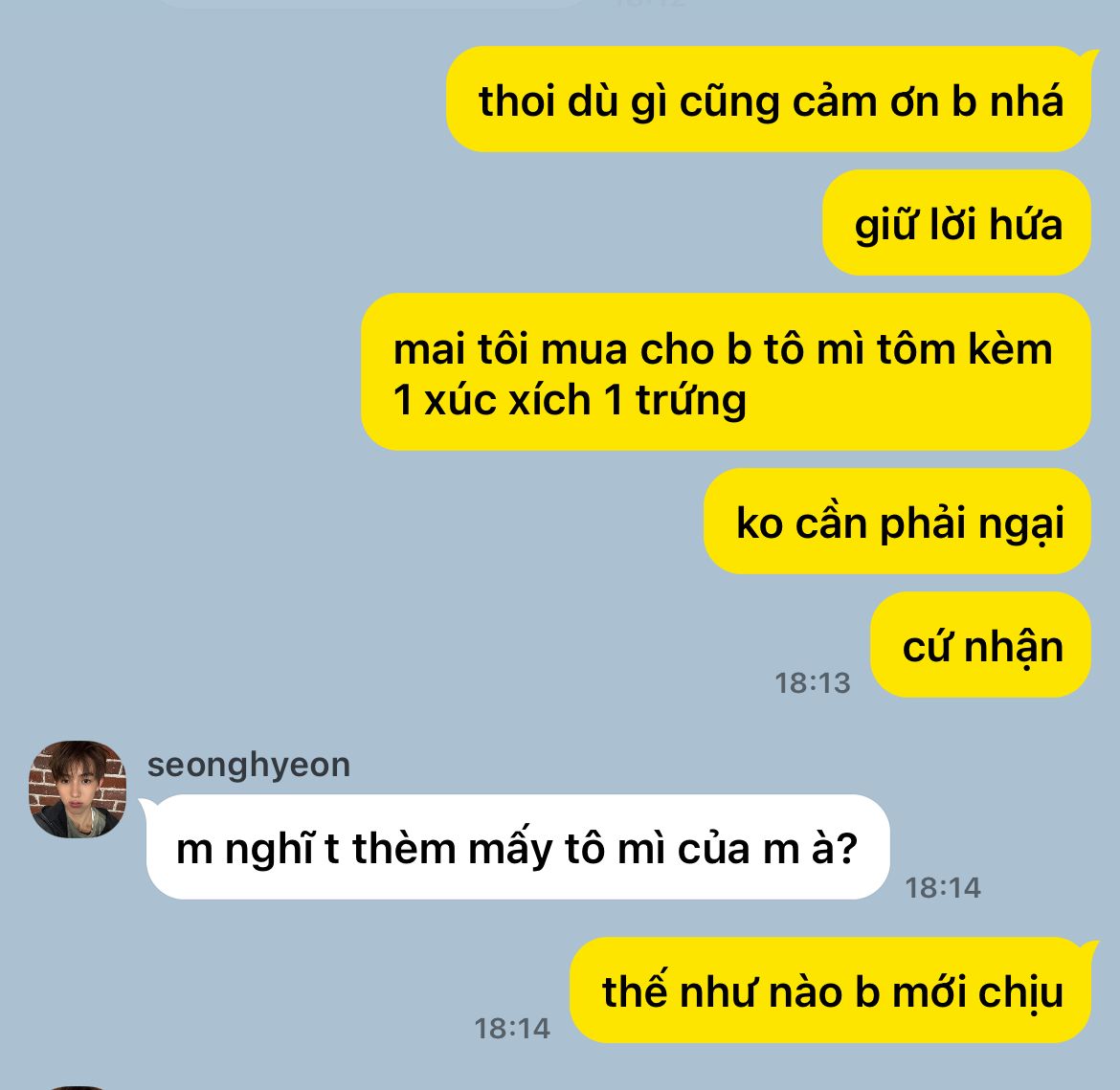
Task: Tap the bubble tail of the white received message
Action: (x=146, y=805)
